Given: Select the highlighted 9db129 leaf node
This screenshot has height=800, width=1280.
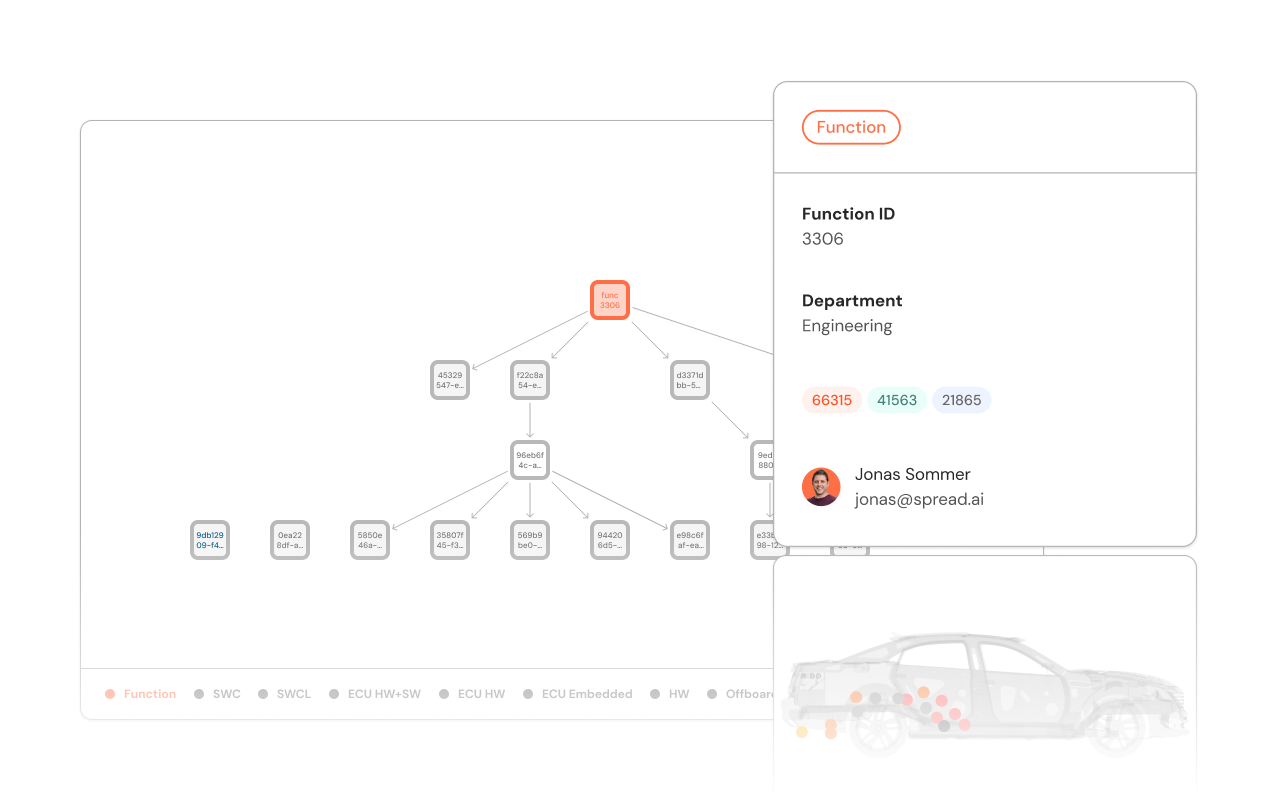Looking at the screenshot, I should coord(209,539).
